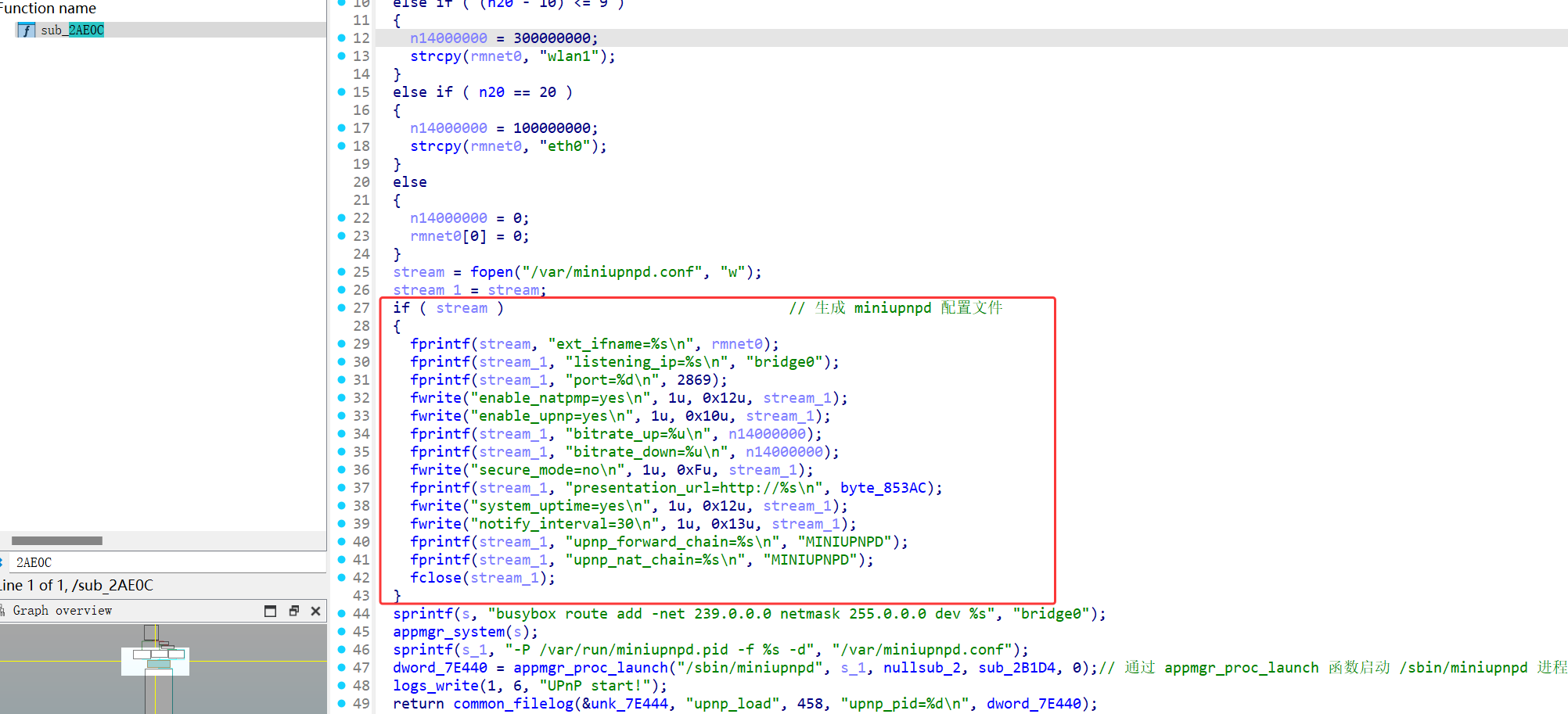The height and width of the screenshot is (714, 1568).
Task: Click the function icon beside sub_2AE0C
Action: tap(26, 30)
